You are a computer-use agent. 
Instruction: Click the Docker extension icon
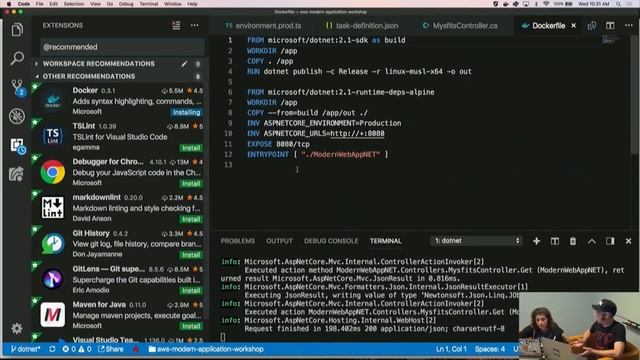(53, 100)
